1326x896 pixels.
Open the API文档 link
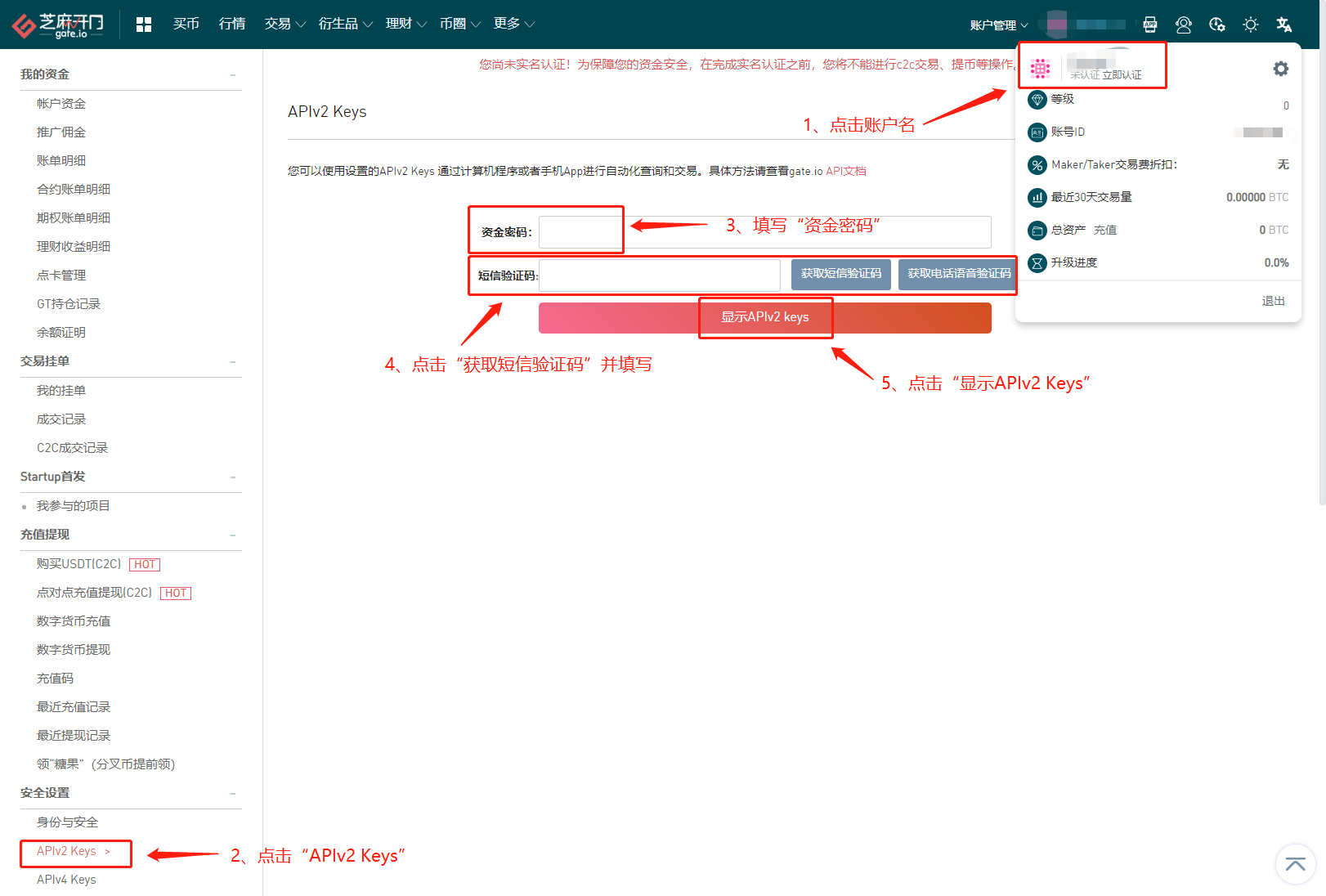coord(846,172)
